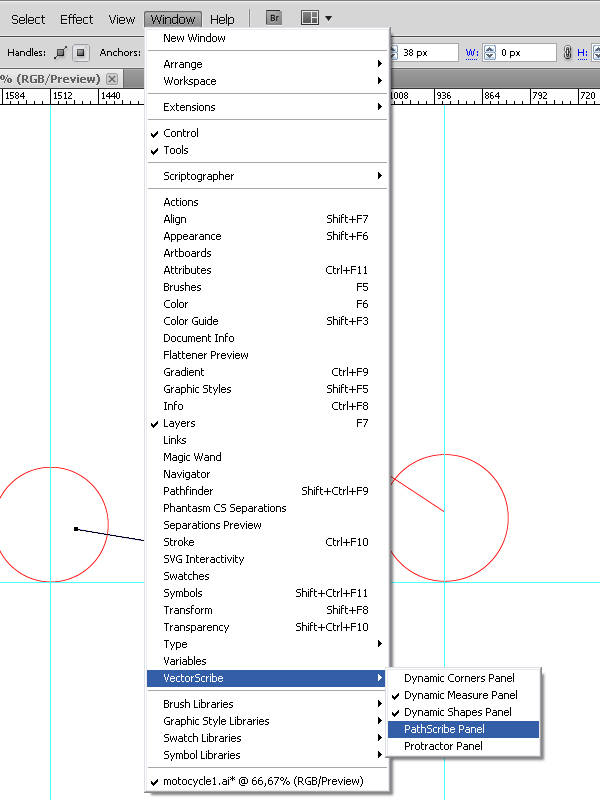Open the Transform panel
Screen dimensions: 600x800
267,610
